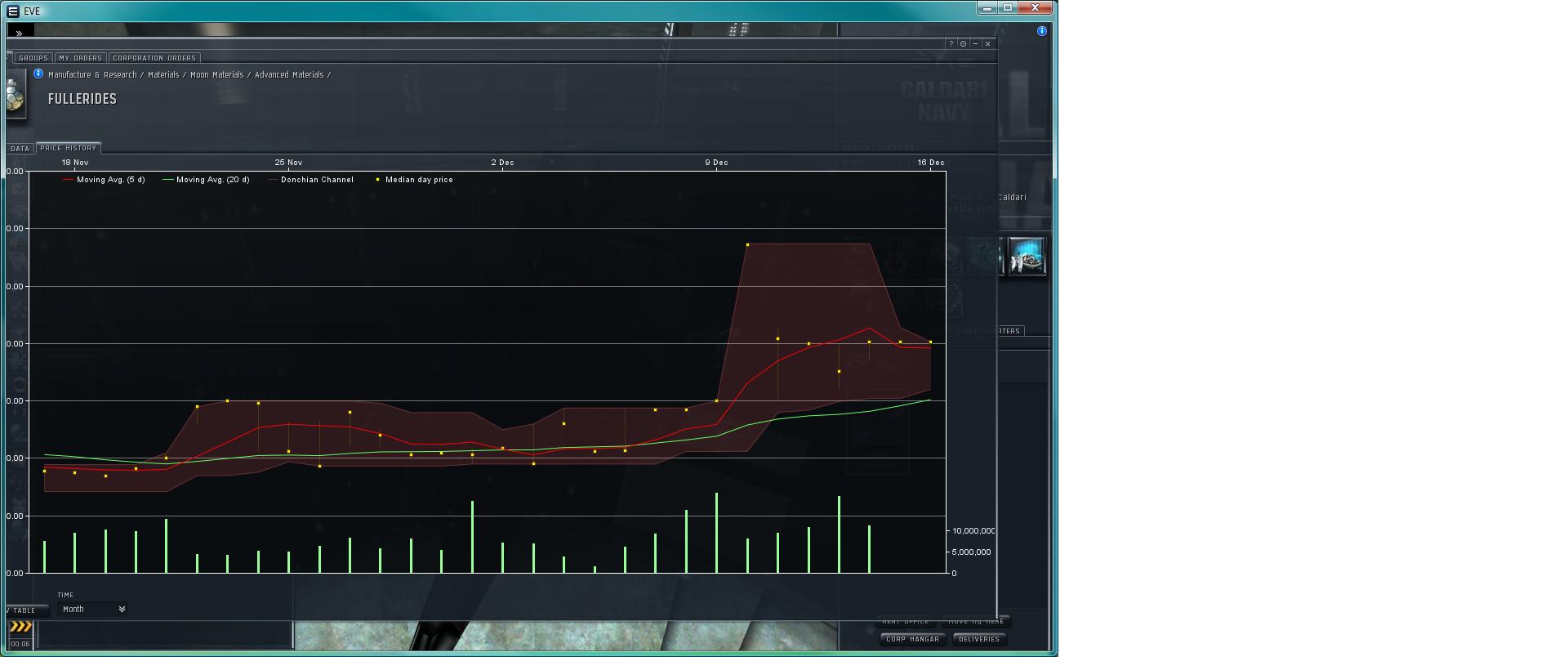Image resolution: width=1568 pixels, height=657 pixels.
Task: Click the Moving Avg. (5 d) legend
Action: [x=104, y=180]
